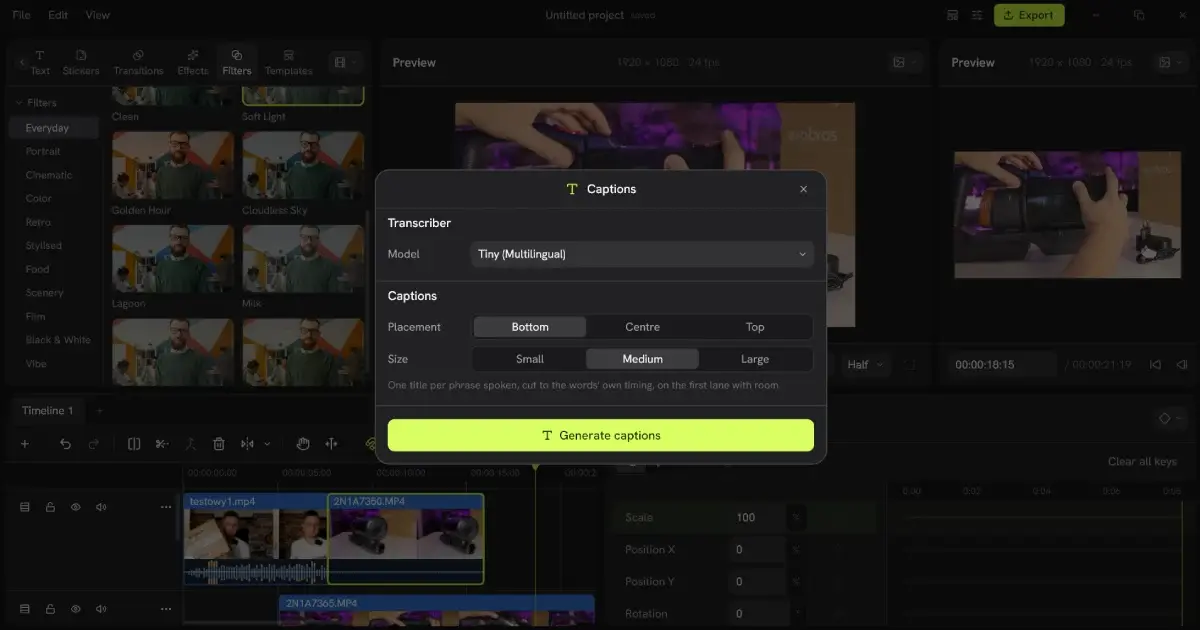1200x630 pixels.
Task: Select the Split clip tool
Action: pyautogui.click(x=134, y=444)
